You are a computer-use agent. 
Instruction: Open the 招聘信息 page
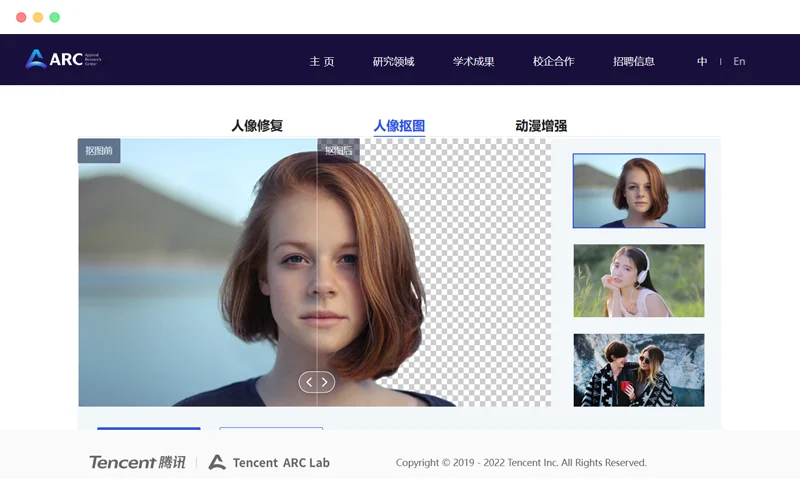point(633,61)
